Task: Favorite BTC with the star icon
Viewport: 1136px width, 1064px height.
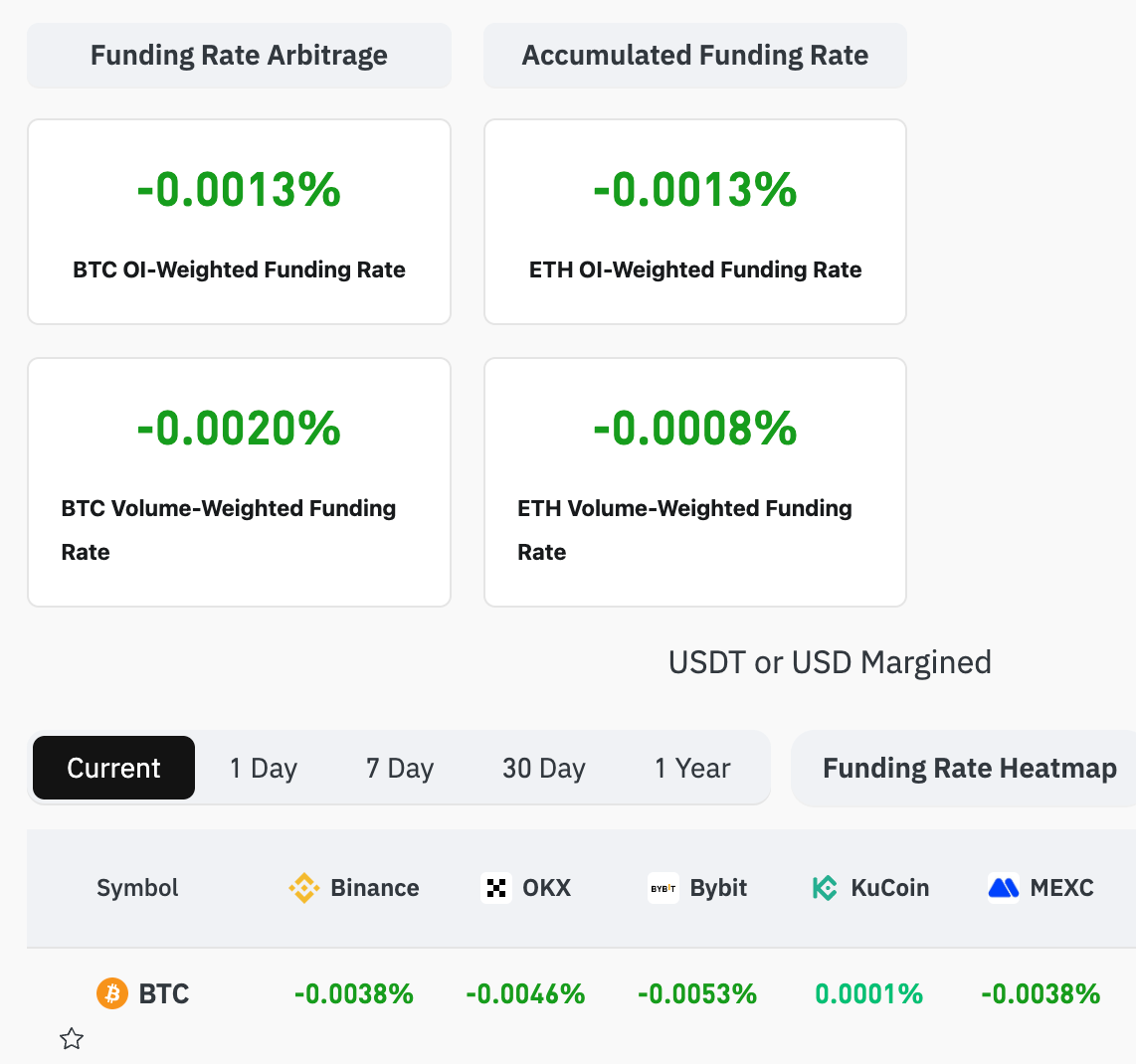Action: point(72,1039)
